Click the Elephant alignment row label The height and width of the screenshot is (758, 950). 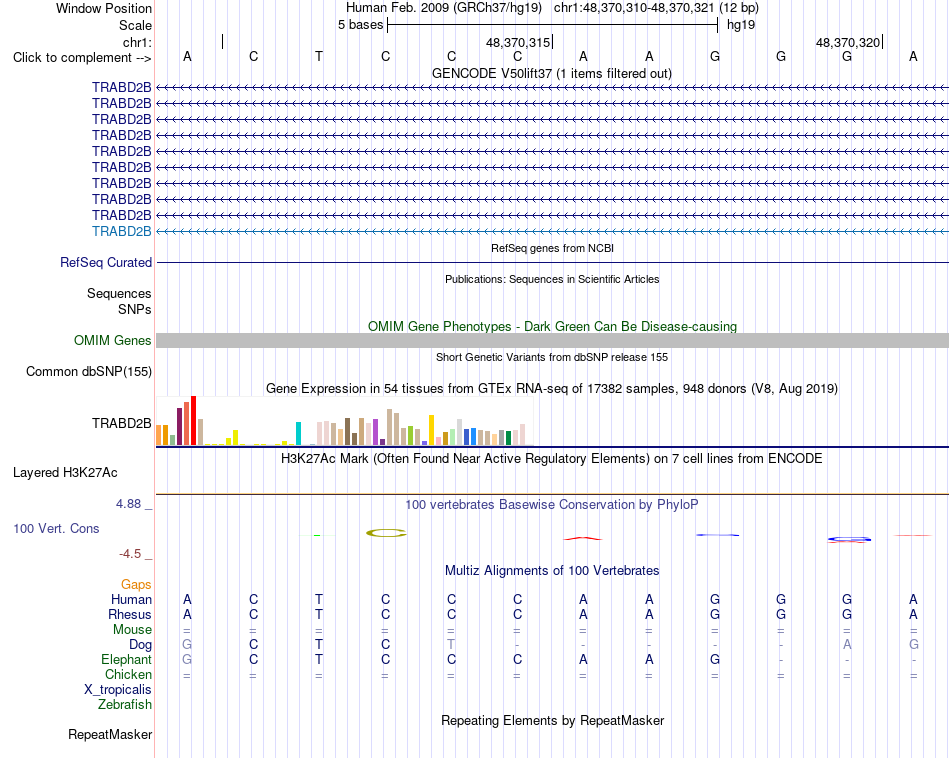[126, 659]
